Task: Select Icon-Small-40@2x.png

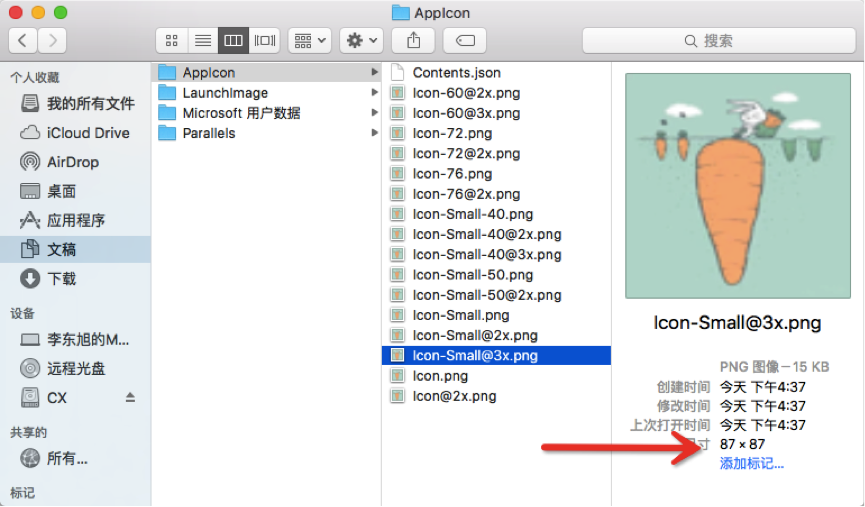Action: [496, 234]
